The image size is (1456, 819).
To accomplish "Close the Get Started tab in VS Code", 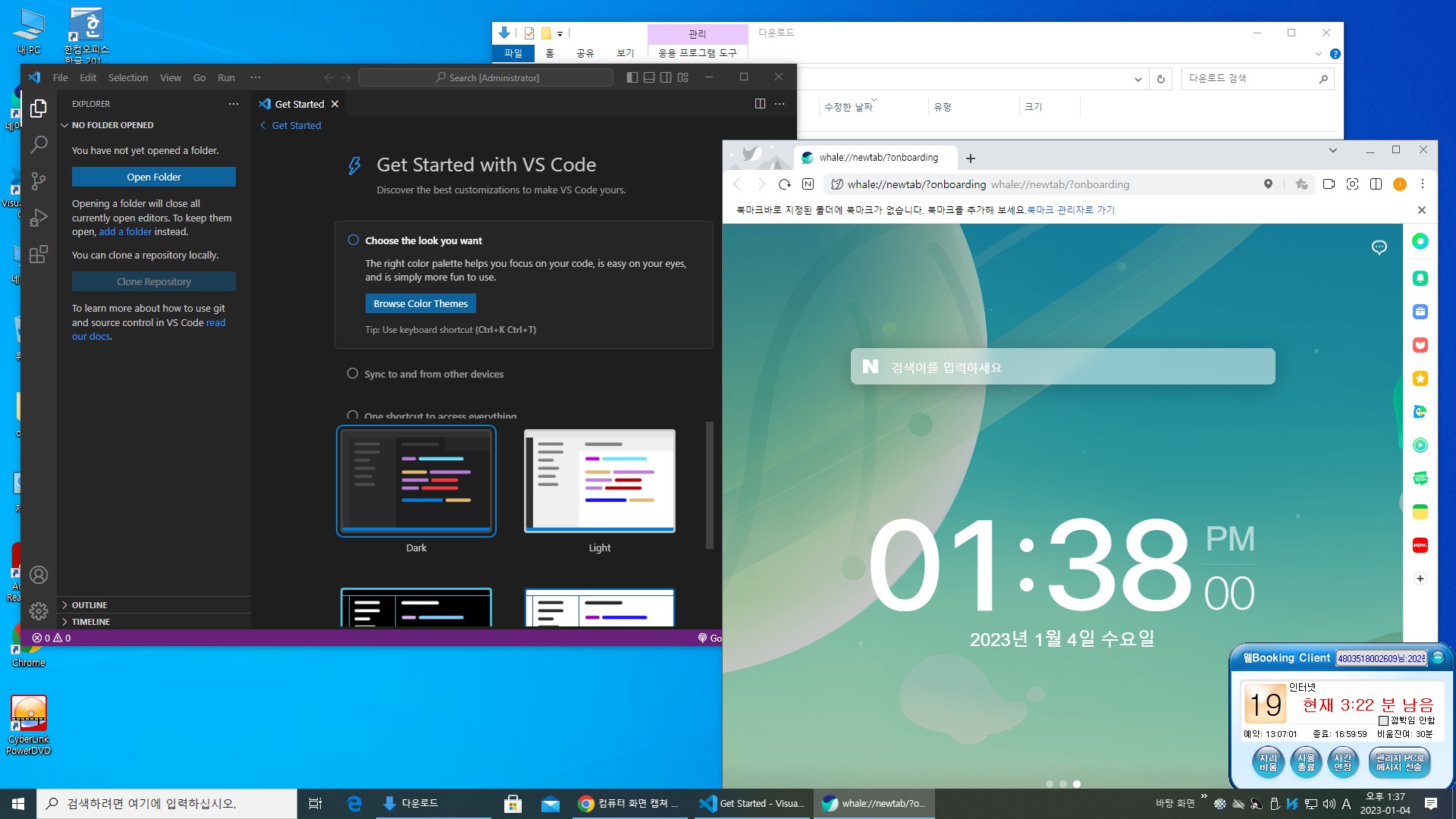I will point(334,104).
